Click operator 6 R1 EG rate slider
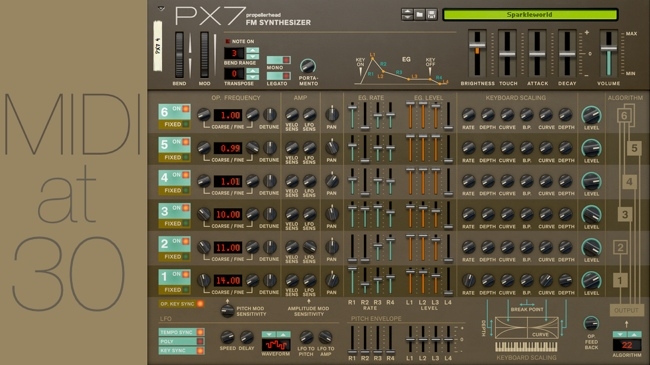Screen dimensions: 650x365 coord(352,116)
